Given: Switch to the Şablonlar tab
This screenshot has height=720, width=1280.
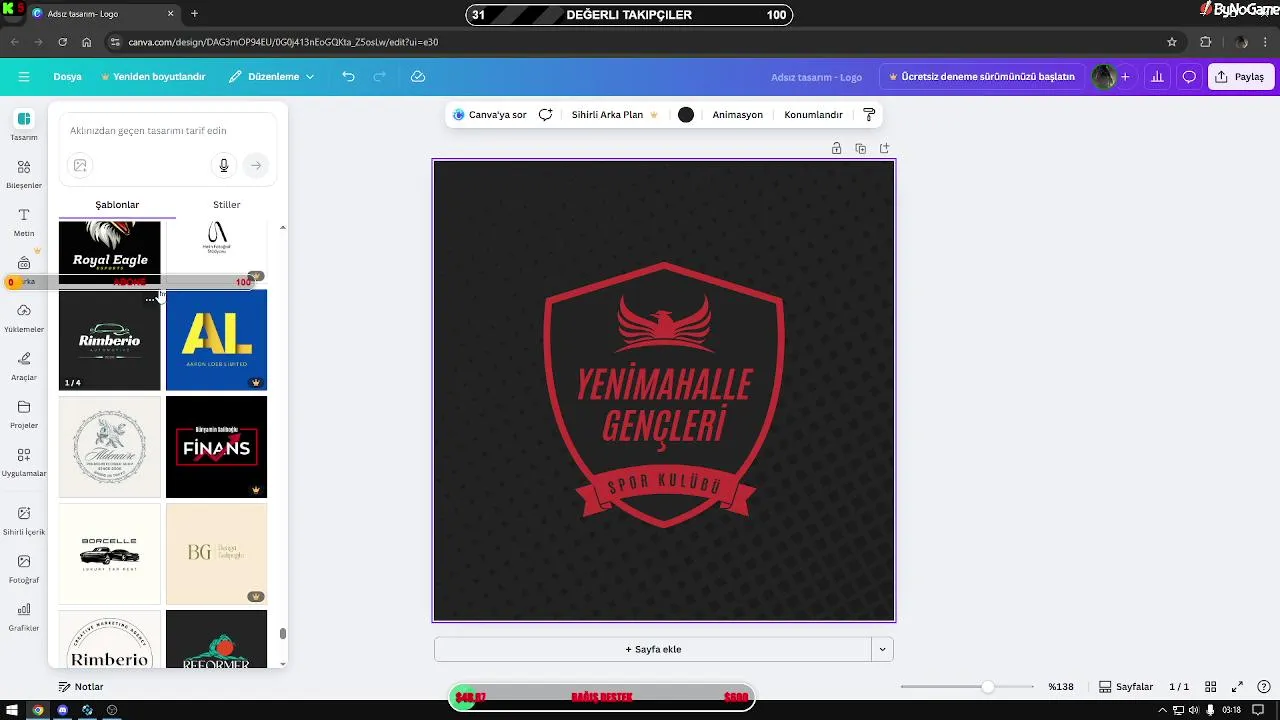Looking at the screenshot, I should click(x=117, y=204).
